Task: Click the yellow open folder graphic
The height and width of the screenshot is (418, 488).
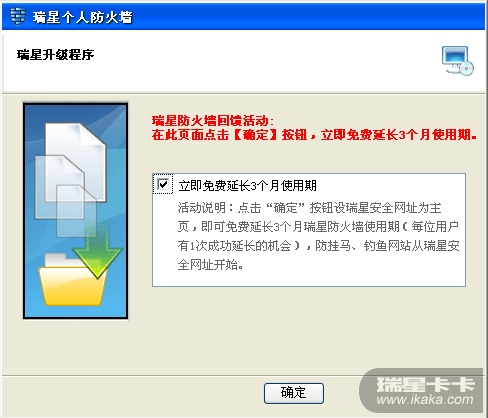Action: point(73,283)
